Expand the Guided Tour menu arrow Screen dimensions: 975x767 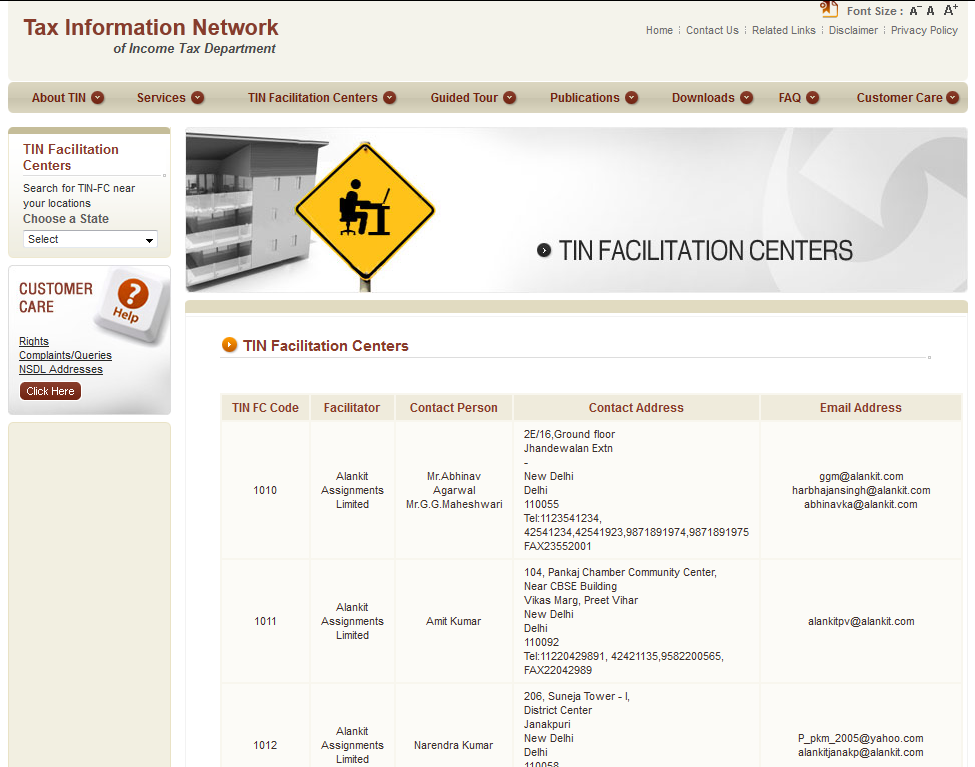(x=510, y=98)
